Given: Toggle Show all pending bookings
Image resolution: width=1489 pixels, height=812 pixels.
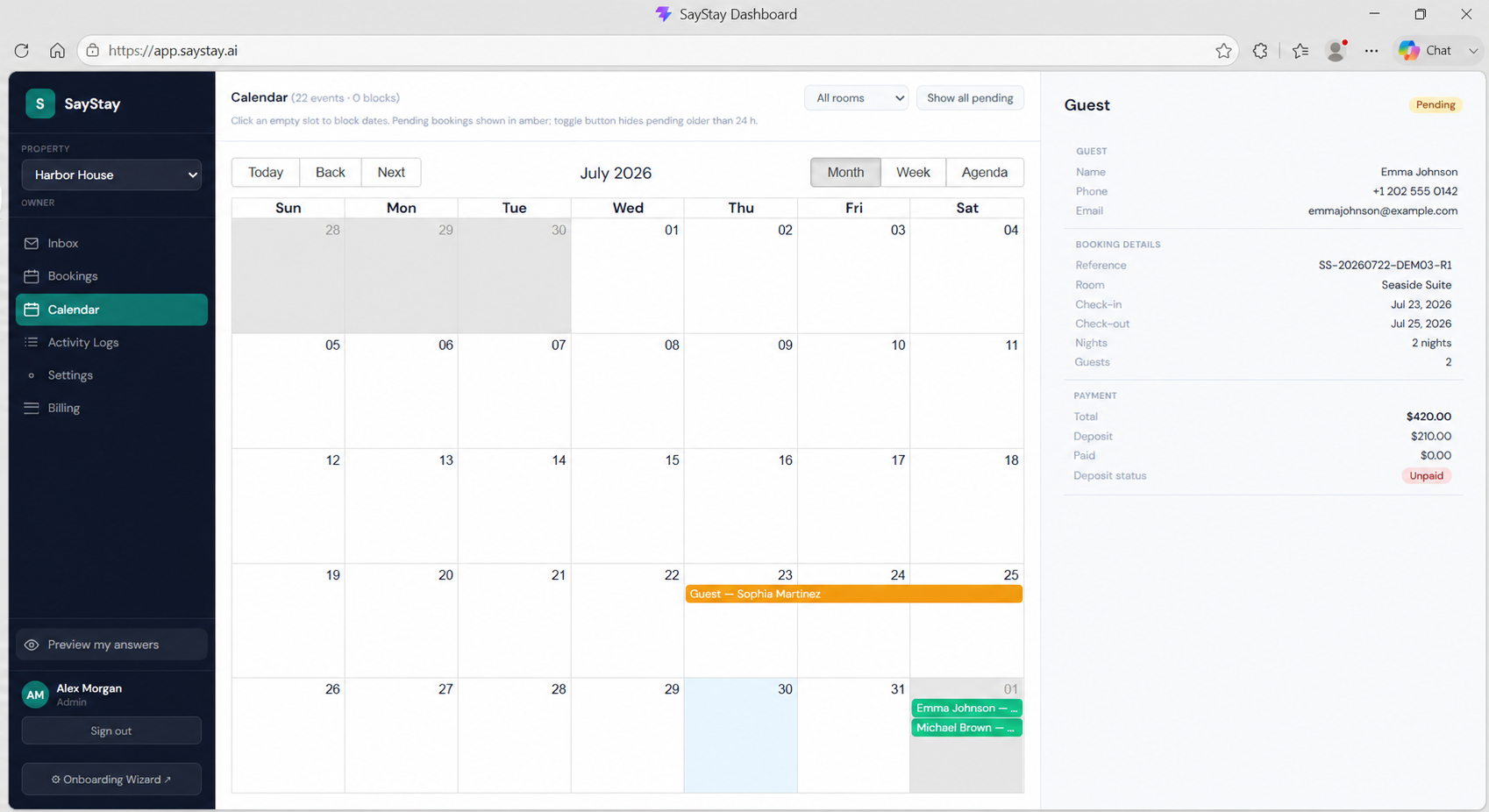Looking at the screenshot, I should click(x=970, y=98).
